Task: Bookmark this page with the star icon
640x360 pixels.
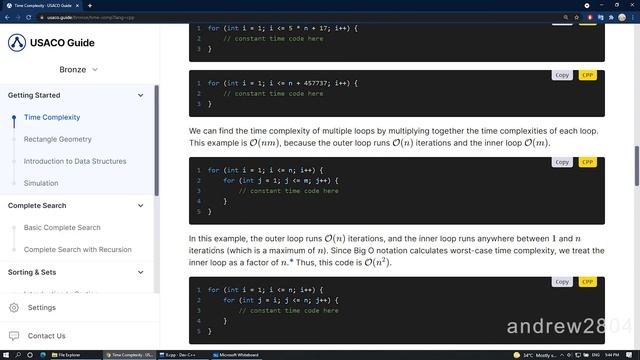Action: pos(577,18)
